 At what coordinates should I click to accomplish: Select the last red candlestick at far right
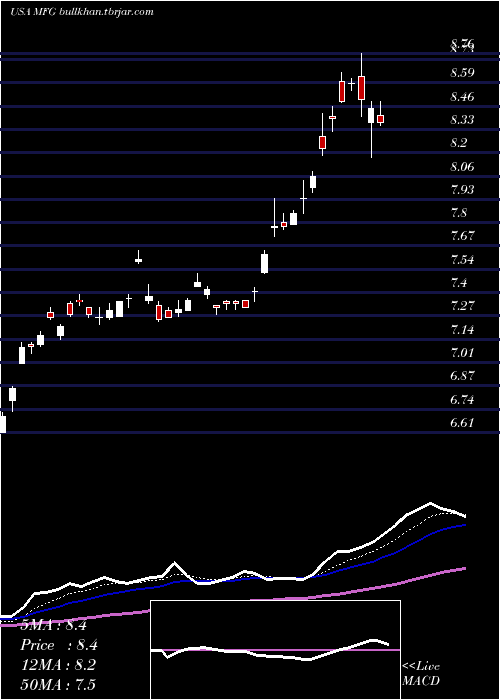[x=380, y=119]
